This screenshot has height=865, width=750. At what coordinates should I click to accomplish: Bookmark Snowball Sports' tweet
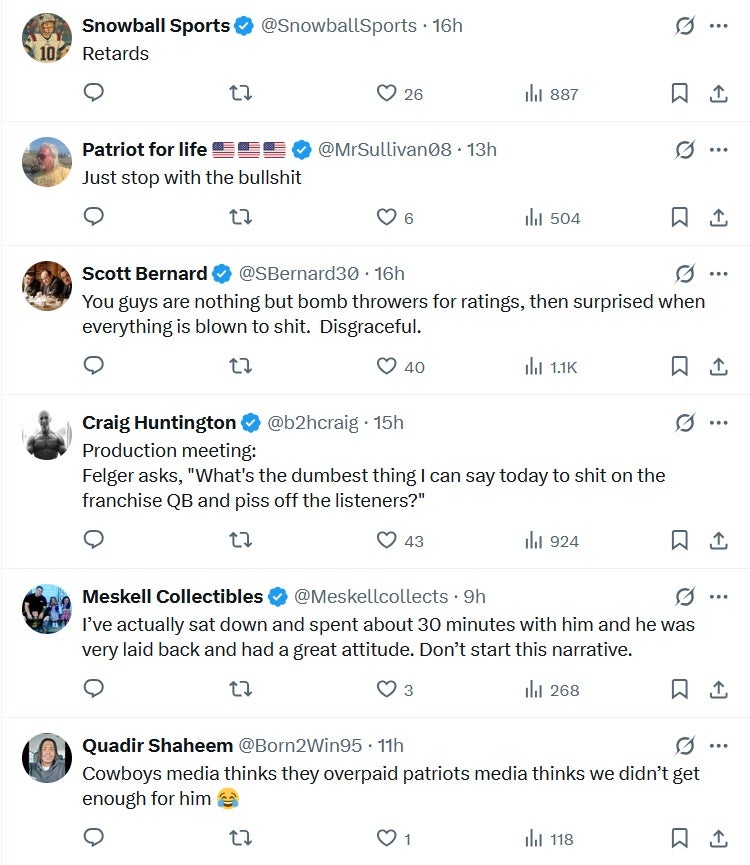[679, 93]
